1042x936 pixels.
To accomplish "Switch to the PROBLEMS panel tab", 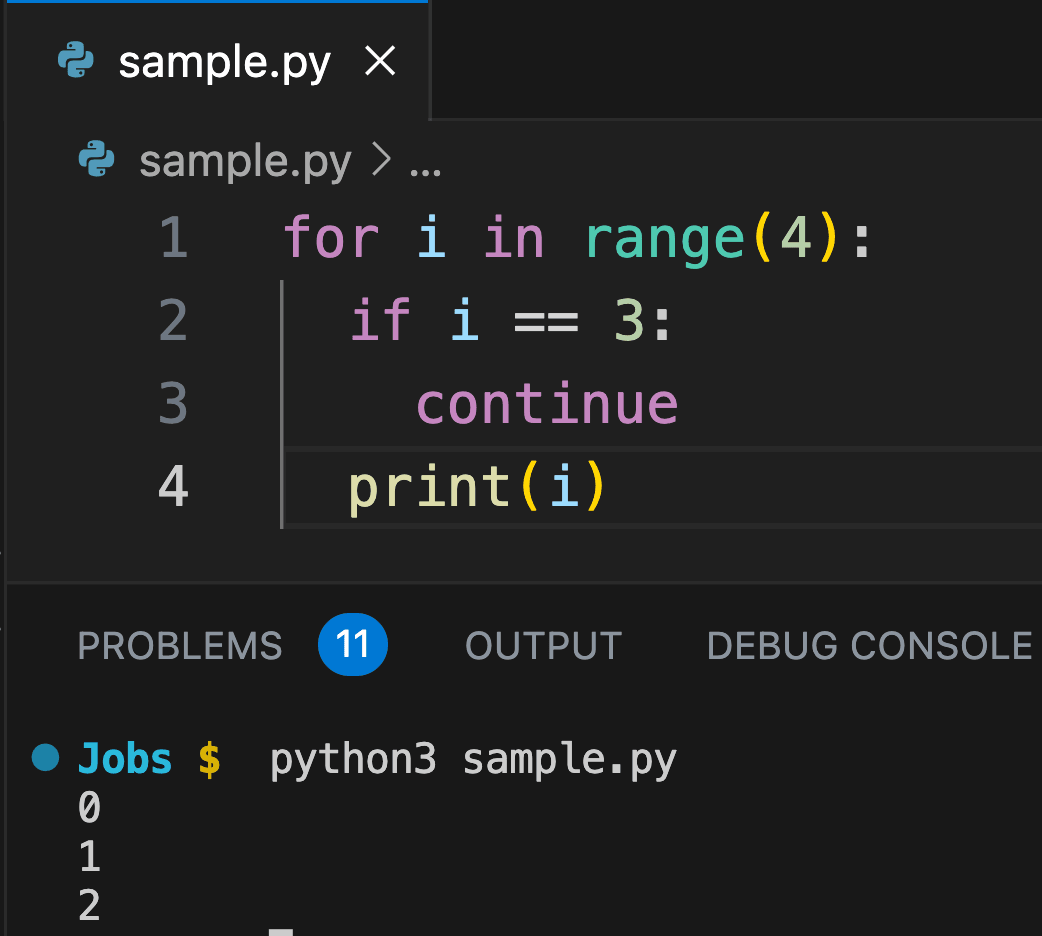I will pos(180,646).
